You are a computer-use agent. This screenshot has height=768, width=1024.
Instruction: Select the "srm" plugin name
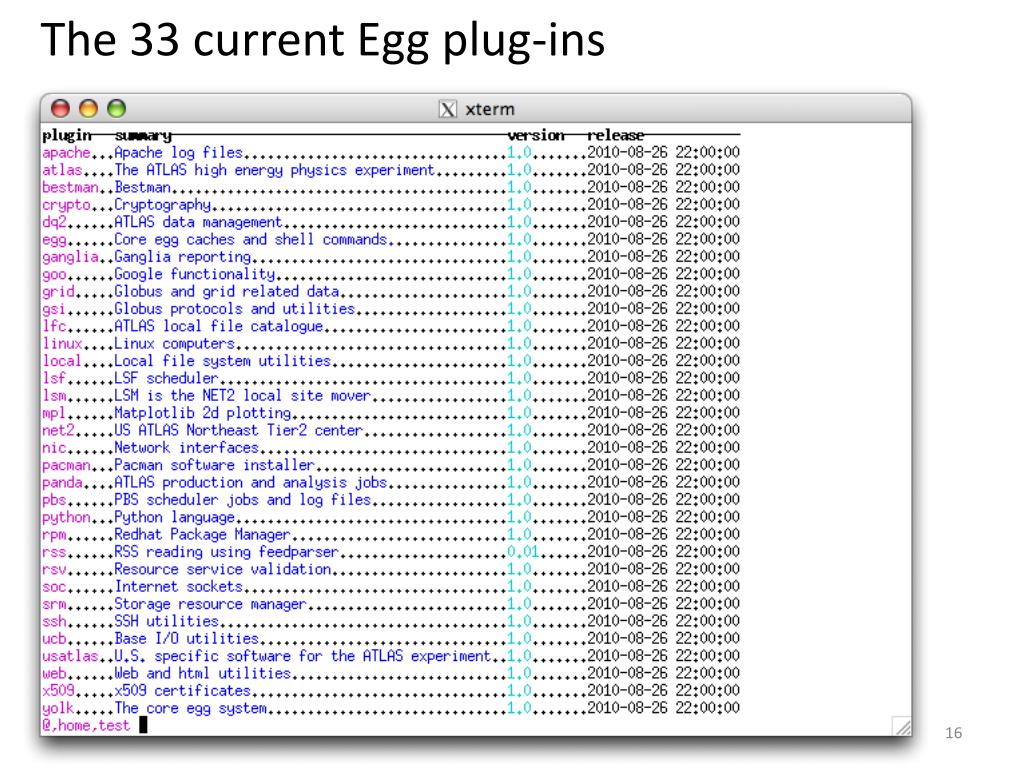(54, 603)
